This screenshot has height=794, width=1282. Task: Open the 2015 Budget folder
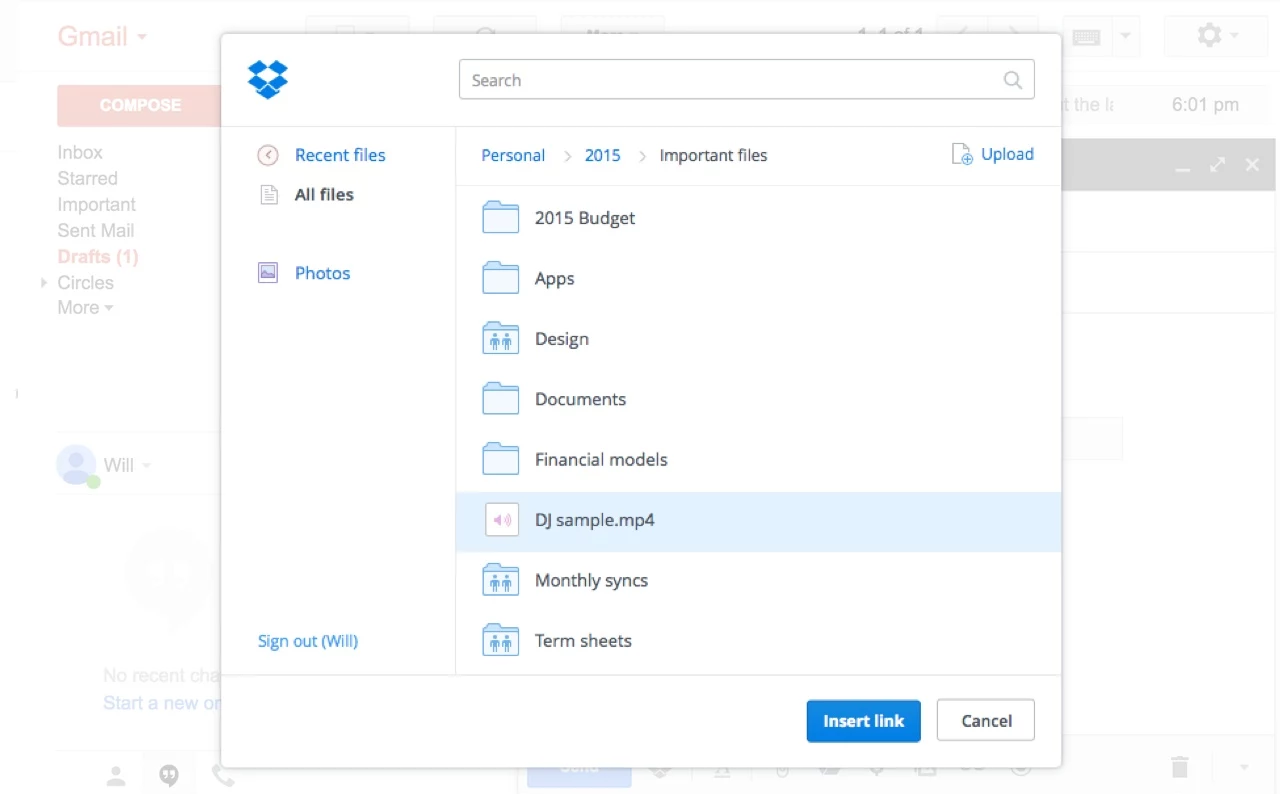click(x=758, y=218)
